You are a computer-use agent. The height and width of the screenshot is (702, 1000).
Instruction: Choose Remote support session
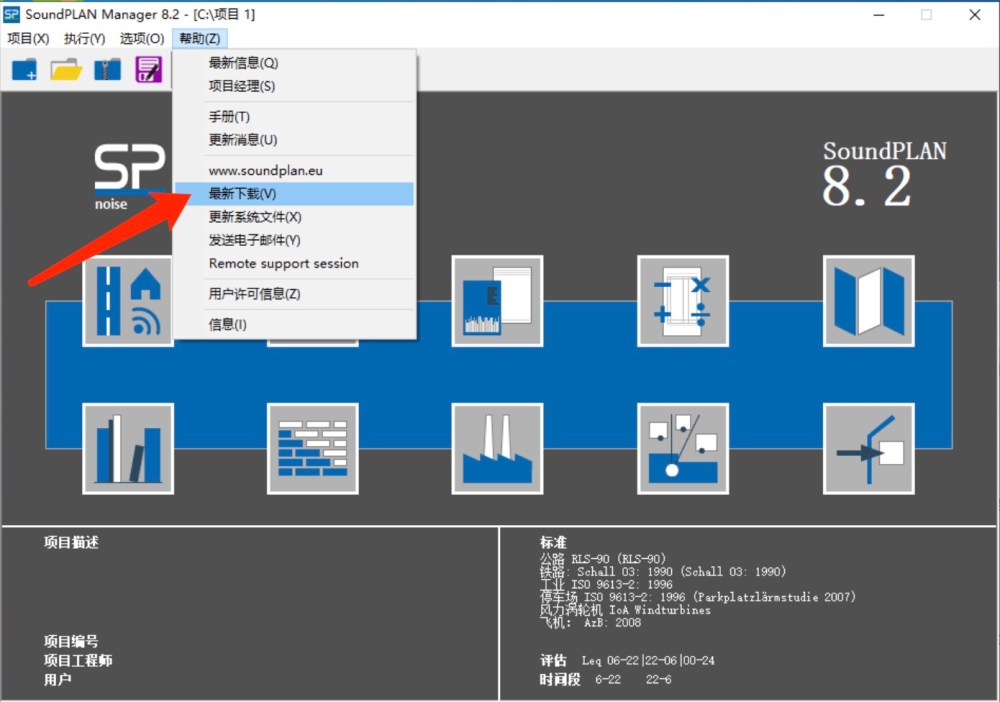click(283, 264)
